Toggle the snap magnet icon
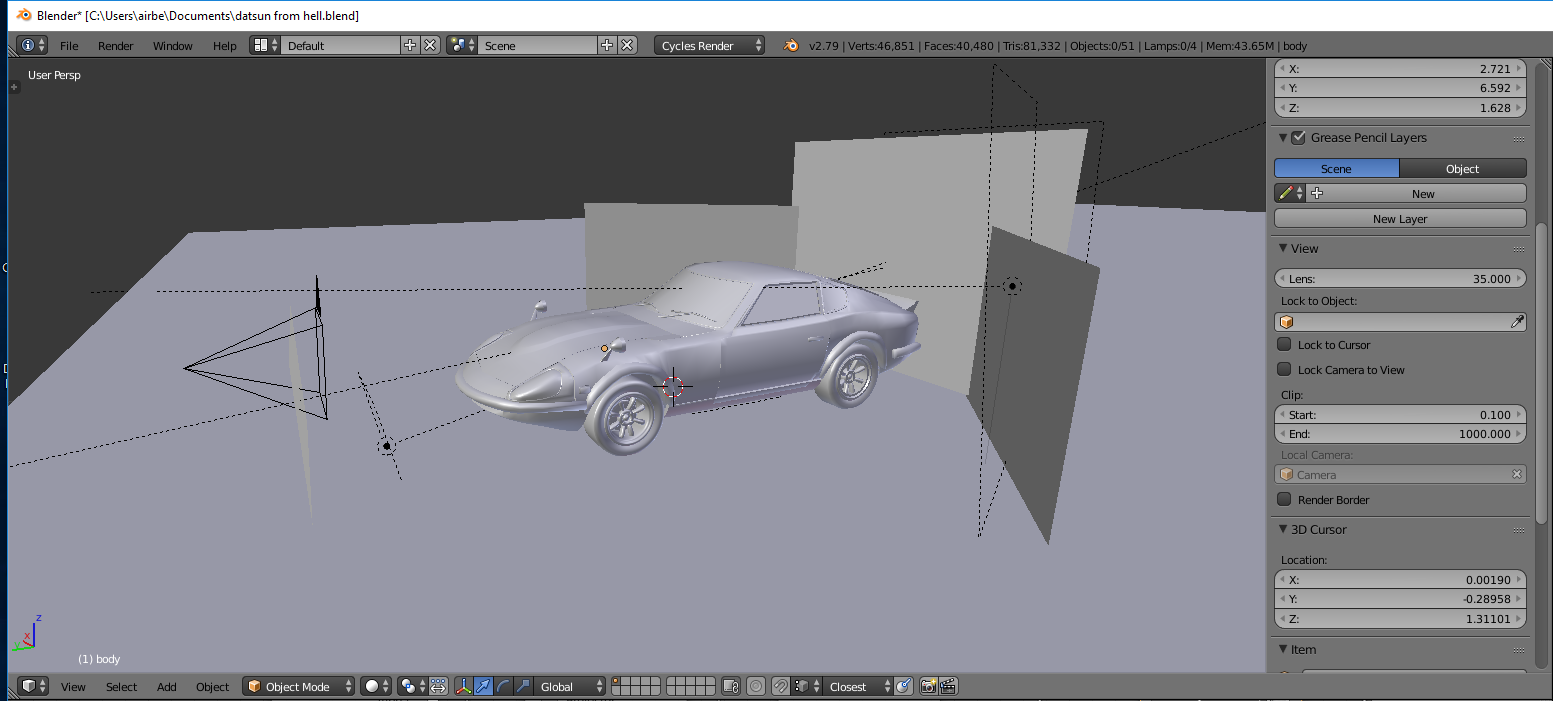 [780, 686]
